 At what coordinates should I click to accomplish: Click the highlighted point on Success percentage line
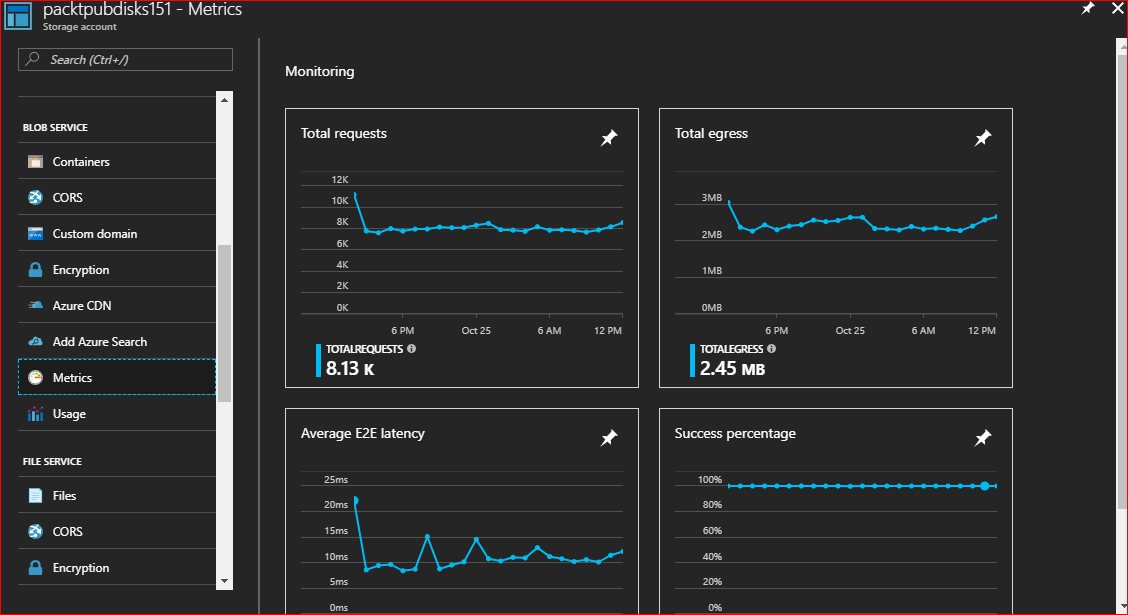click(985, 486)
